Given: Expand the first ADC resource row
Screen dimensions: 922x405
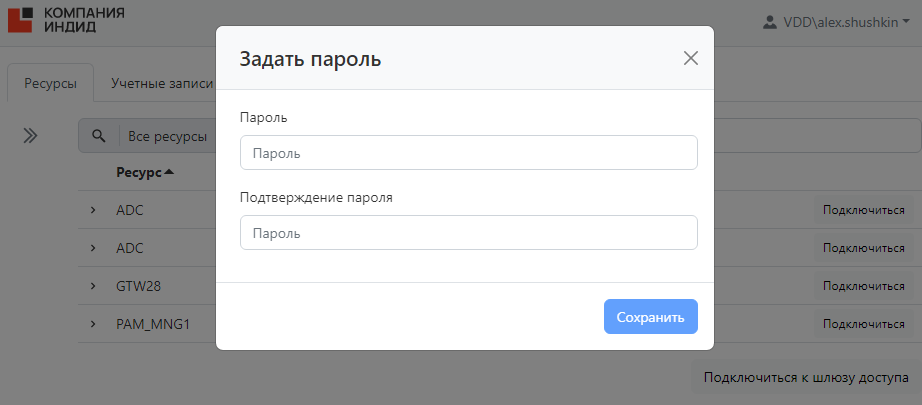Looking at the screenshot, I should click(x=92, y=210).
